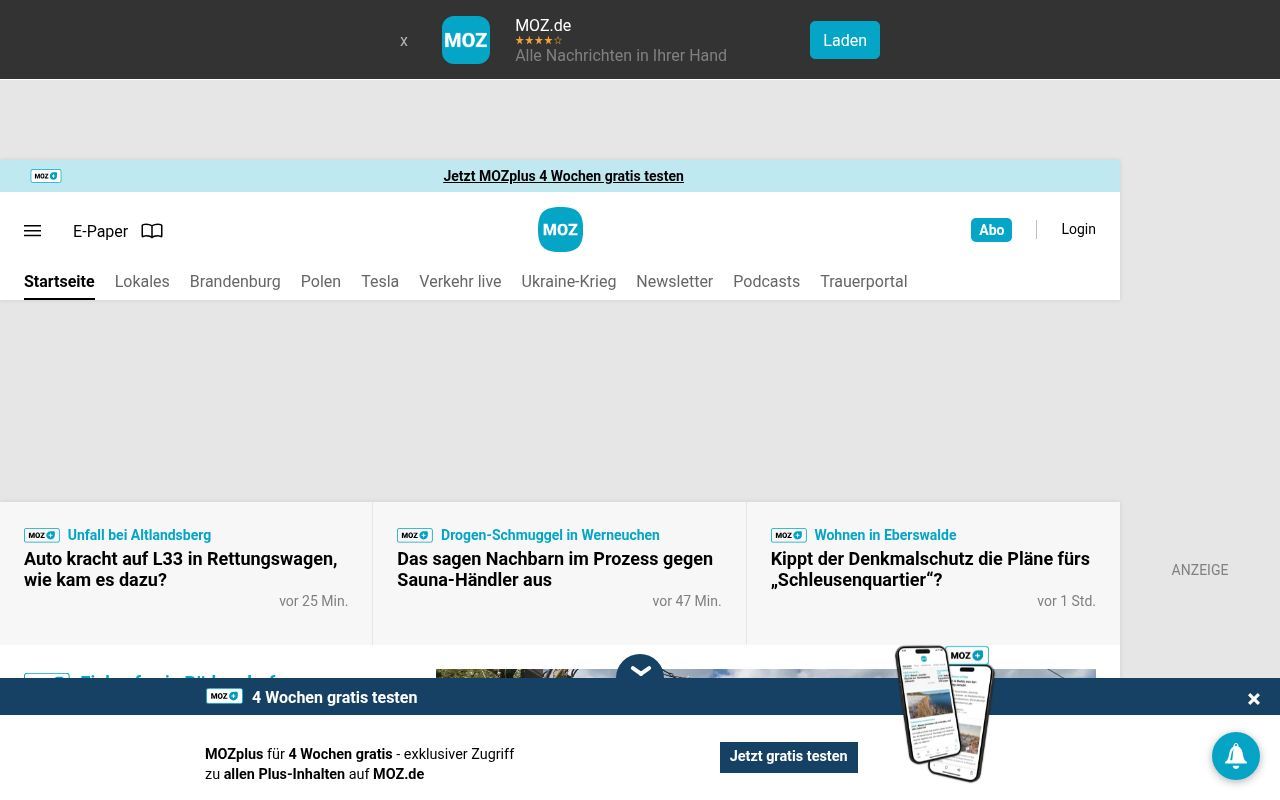The height and width of the screenshot is (800, 1280).
Task: Open the Brandenburg section
Action: [x=235, y=282]
